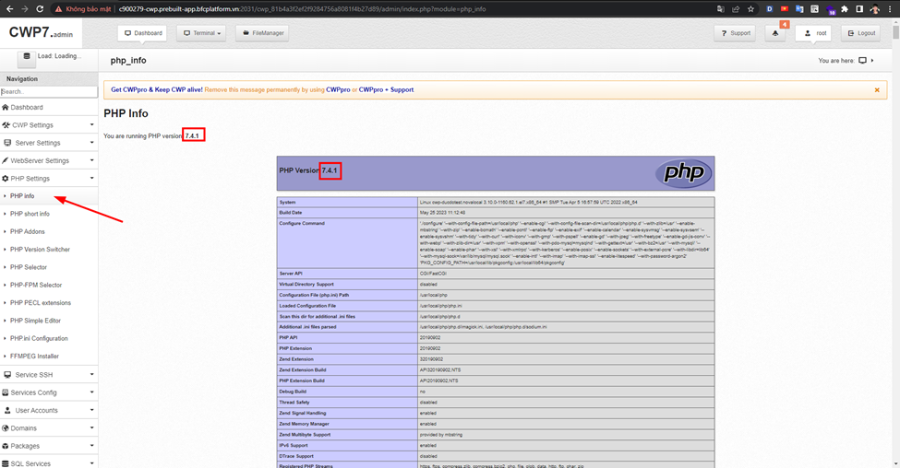Click the Loaded Configuration File row label

[x=308, y=306]
